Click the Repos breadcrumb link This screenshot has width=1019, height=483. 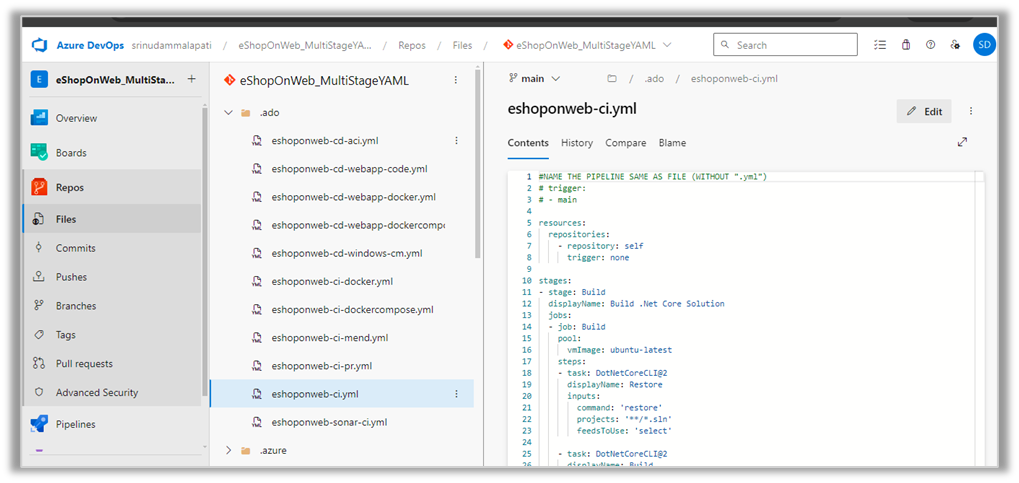(412, 46)
